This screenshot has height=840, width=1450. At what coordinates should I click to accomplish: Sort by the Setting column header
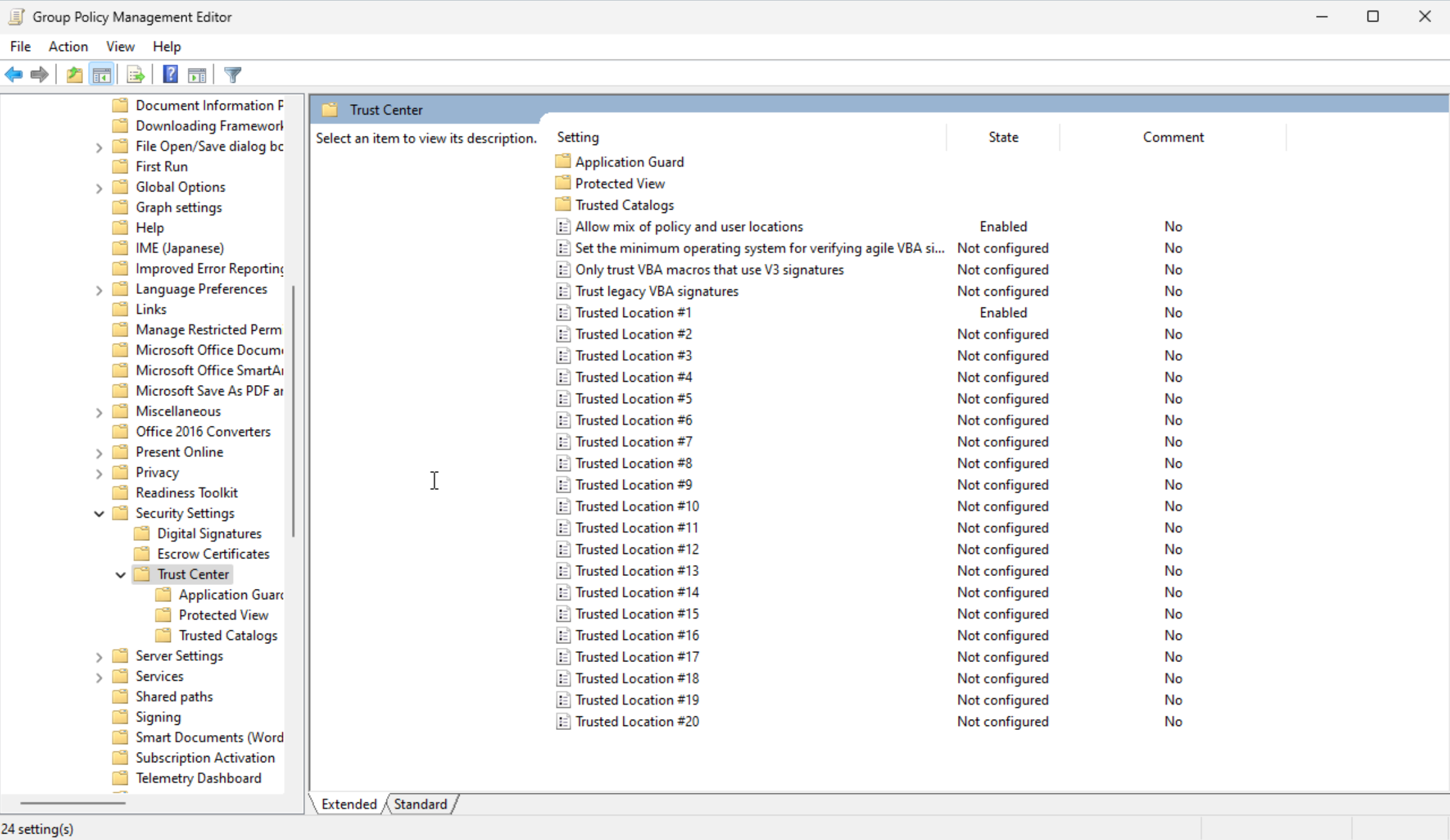[x=750, y=137]
